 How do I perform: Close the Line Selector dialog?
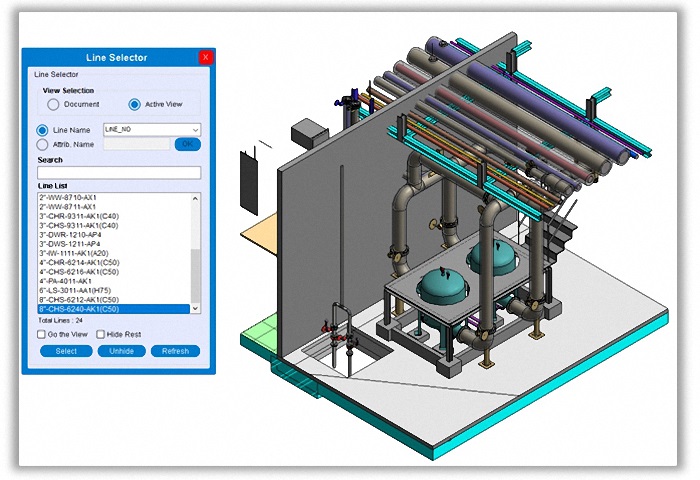pos(206,58)
